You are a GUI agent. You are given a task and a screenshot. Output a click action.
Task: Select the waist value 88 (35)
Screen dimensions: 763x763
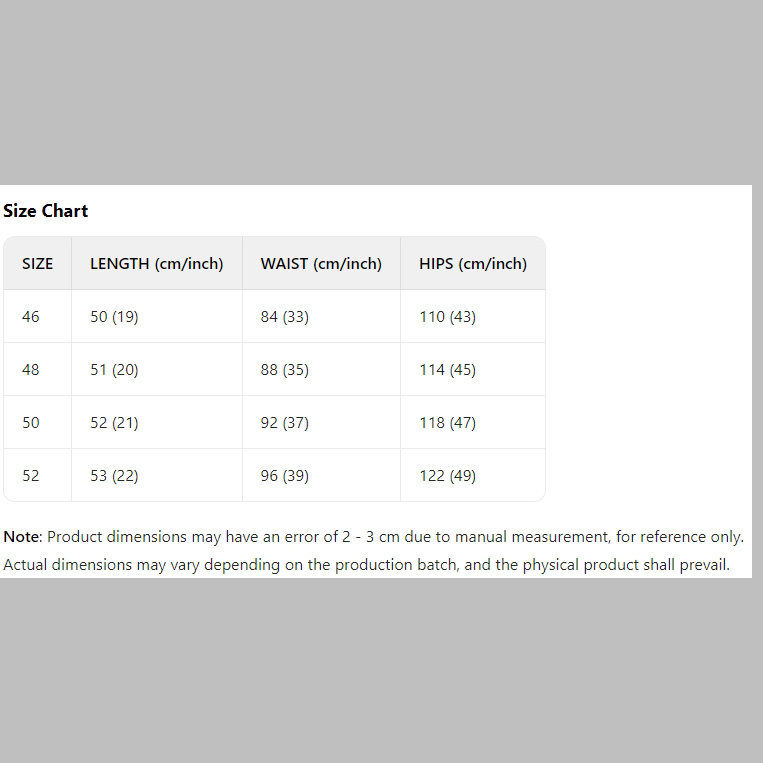point(285,370)
